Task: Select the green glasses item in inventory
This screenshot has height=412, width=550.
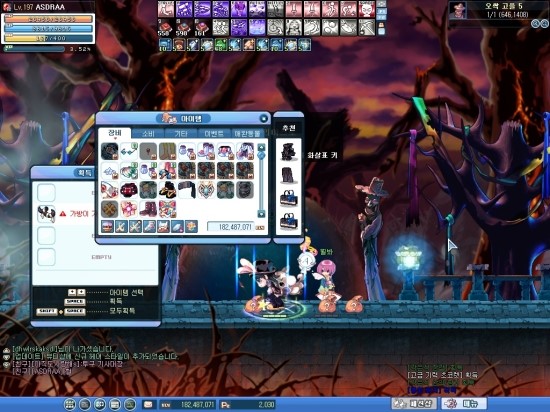Action: click(129, 151)
